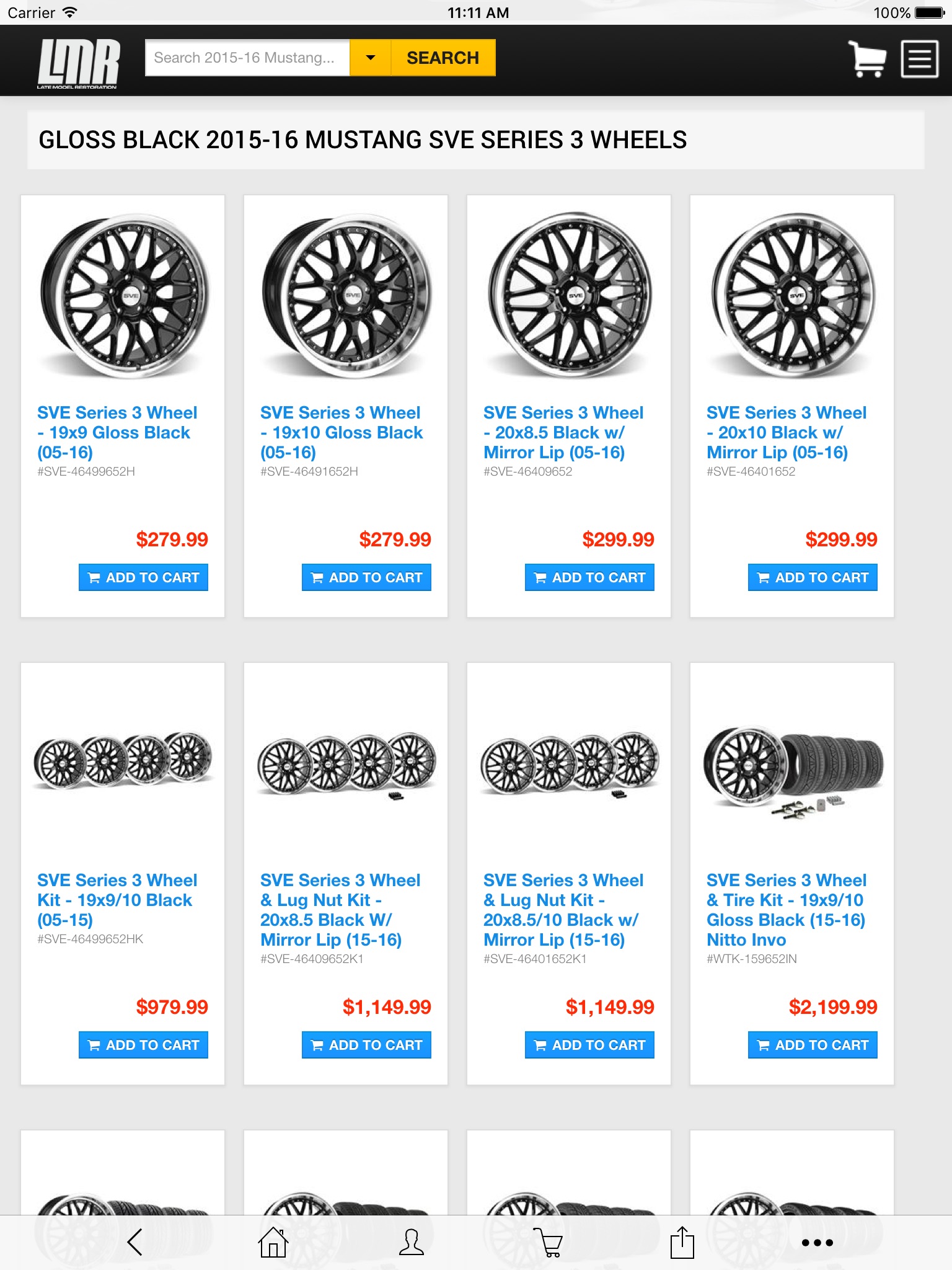The height and width of the screenshot is (1270, 952).
Task: Open SVE Series 3 Wheel 19x10 Gloss Black link
Action: click(x=342, y=432)
